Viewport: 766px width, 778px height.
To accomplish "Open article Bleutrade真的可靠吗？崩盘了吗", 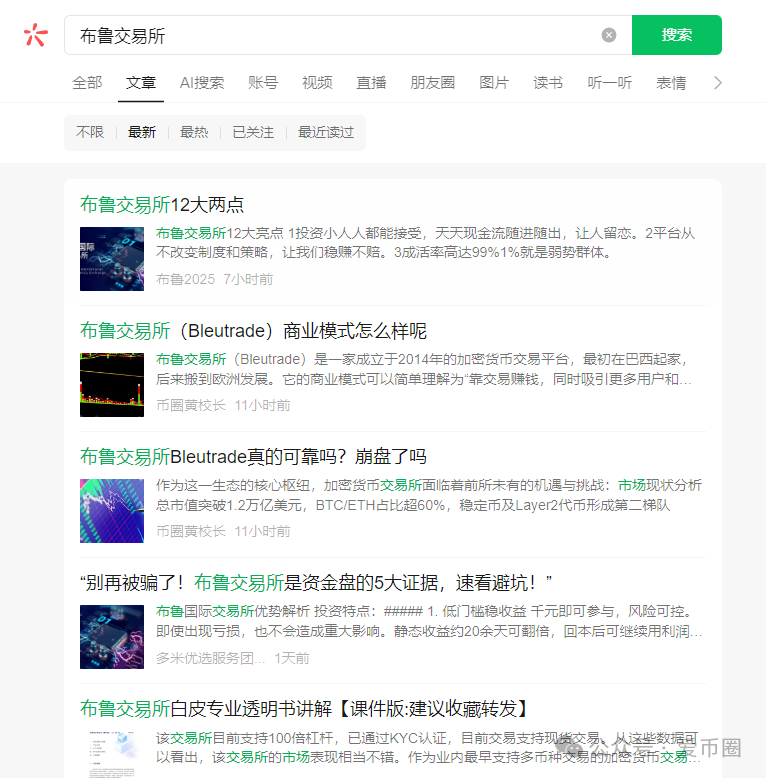I will point(254,457).
